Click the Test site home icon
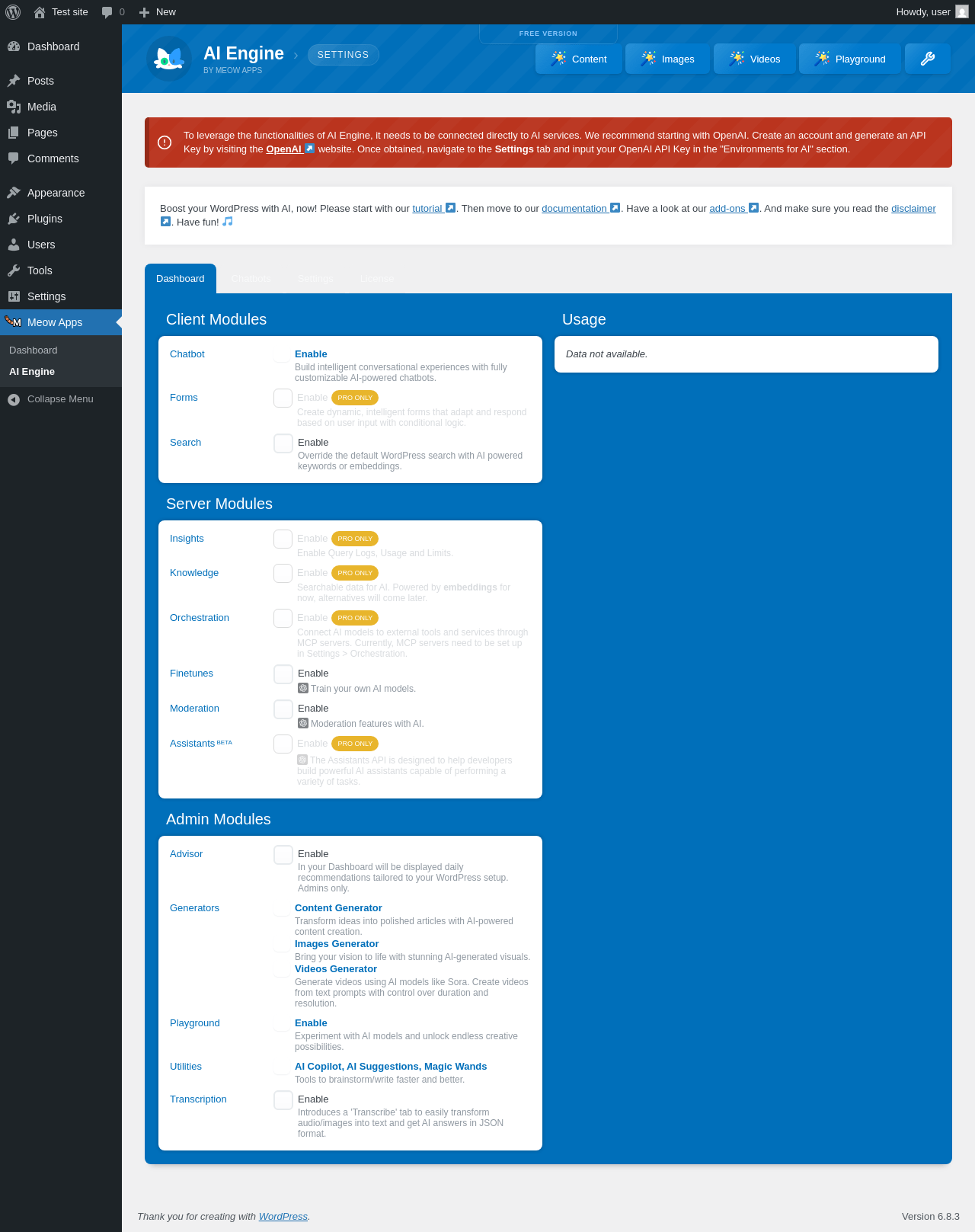This screenshot has height=1232, width=975. click(x=40, y=12)
